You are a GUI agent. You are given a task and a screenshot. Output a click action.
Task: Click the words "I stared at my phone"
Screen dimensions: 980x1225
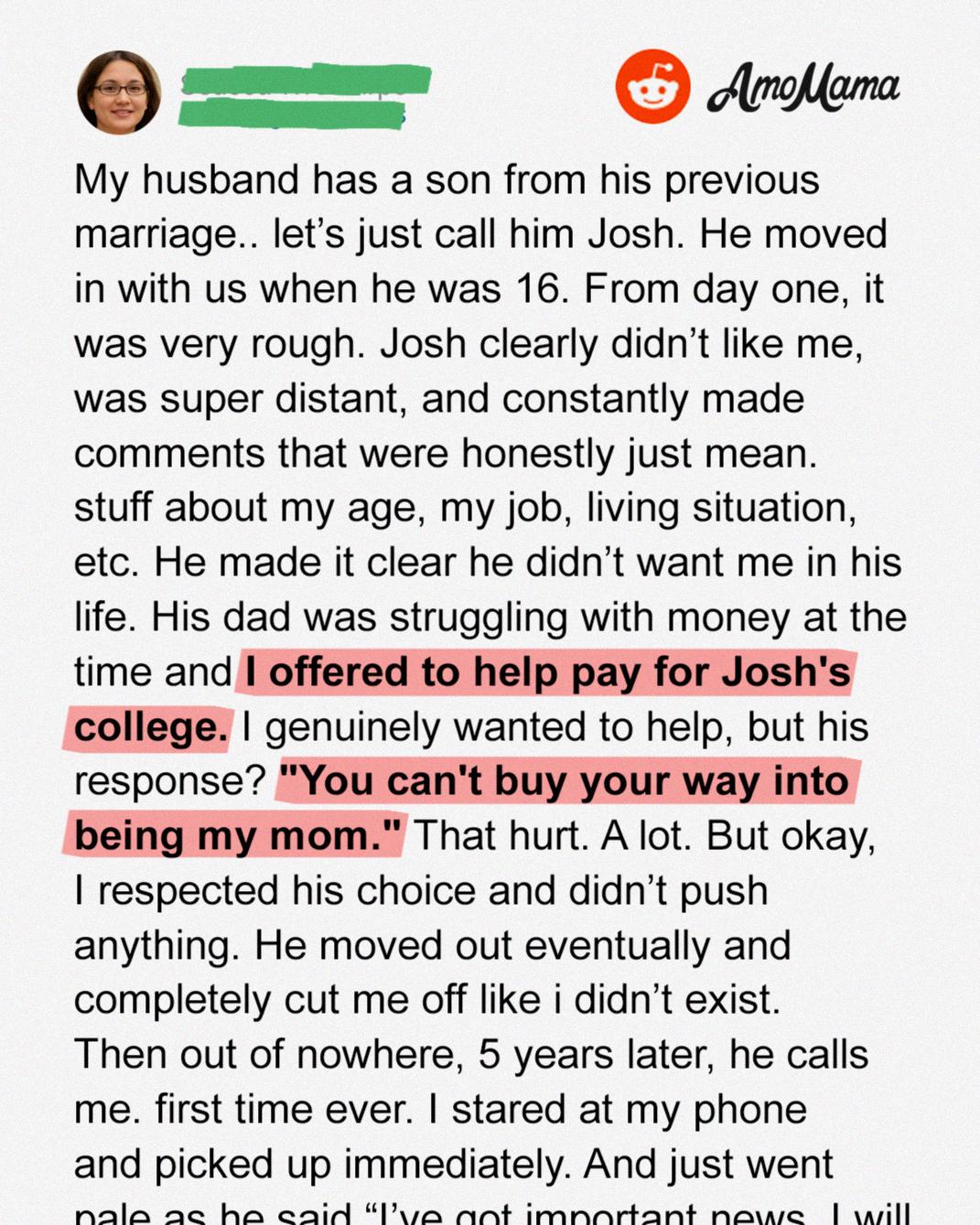[x=617, y=1110]
